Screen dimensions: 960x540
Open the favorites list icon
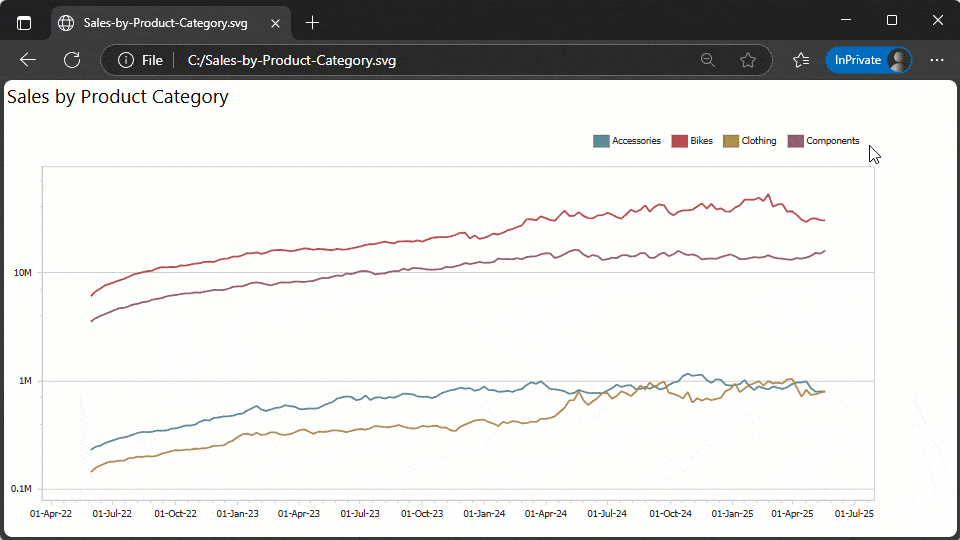[801, 60]
